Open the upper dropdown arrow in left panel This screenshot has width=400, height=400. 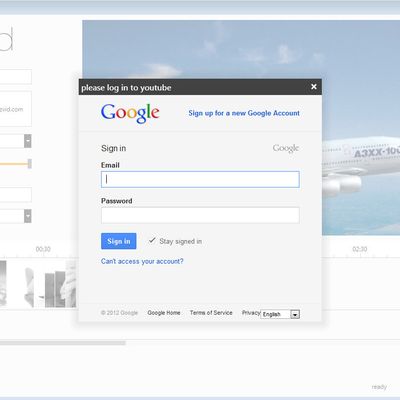(x=28, y=141)
